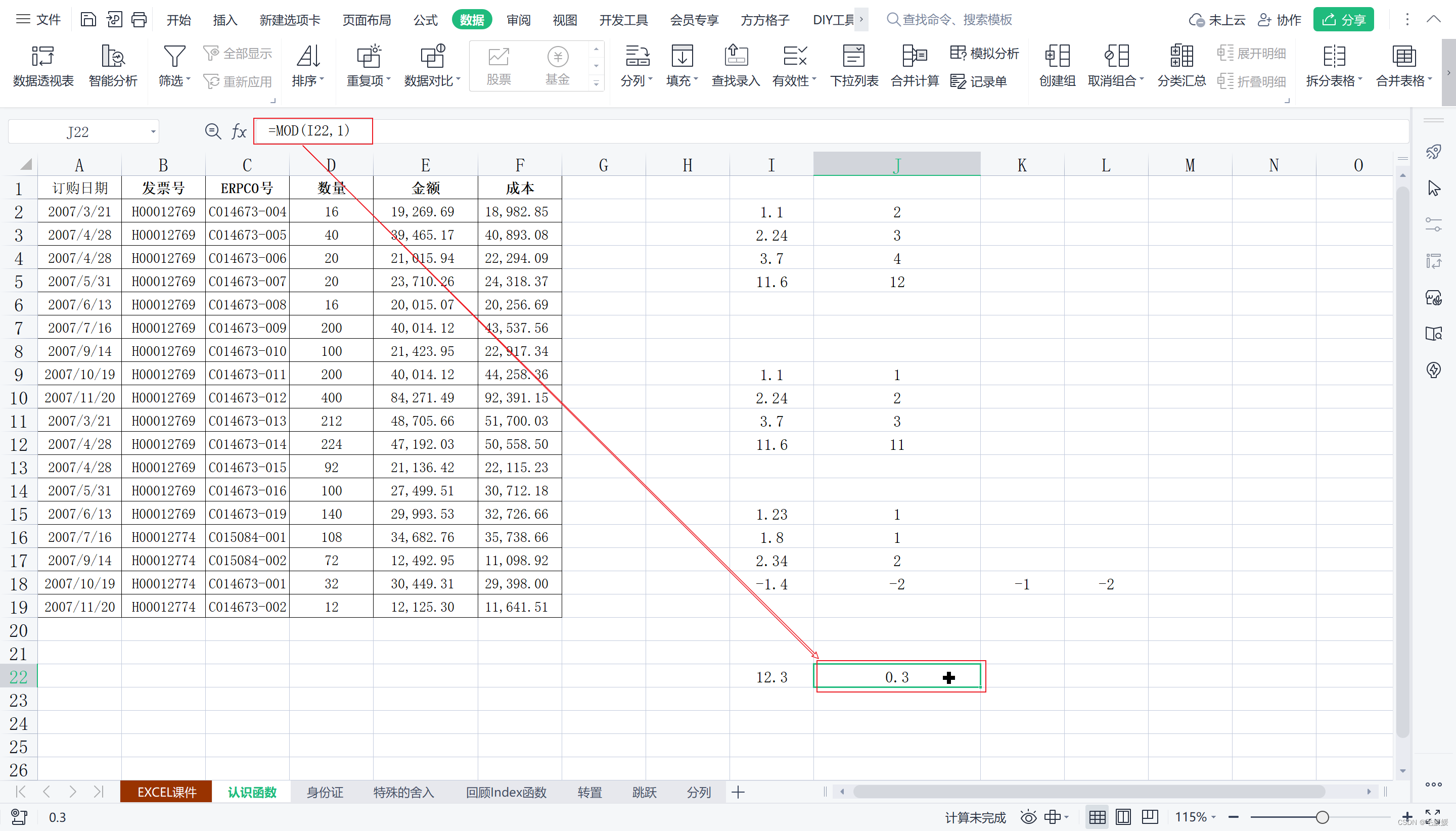Image resolution: width=1456 pixels, height=831 pixels.
Task: Collapse the ribbon with the caret icon
Action: pyautogui.click(x=1433, y=19)
